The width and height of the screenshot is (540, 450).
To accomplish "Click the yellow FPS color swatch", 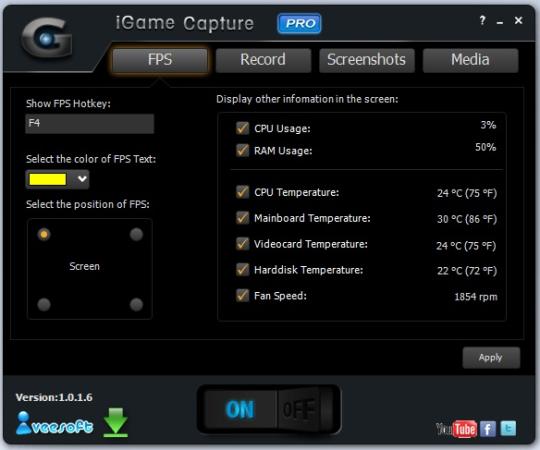I will [x=48, y=179].
